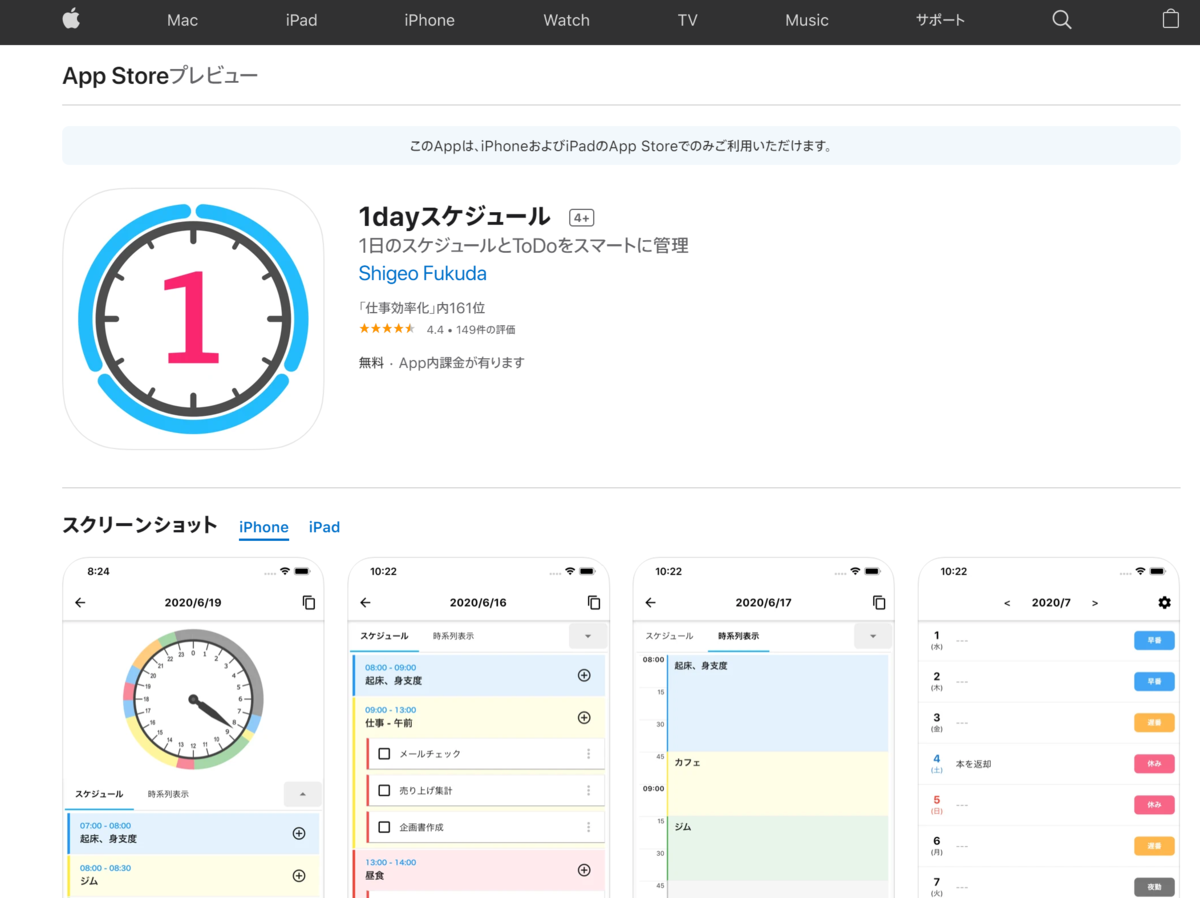Check the 企画書作成 checkbox

point(384,828)
